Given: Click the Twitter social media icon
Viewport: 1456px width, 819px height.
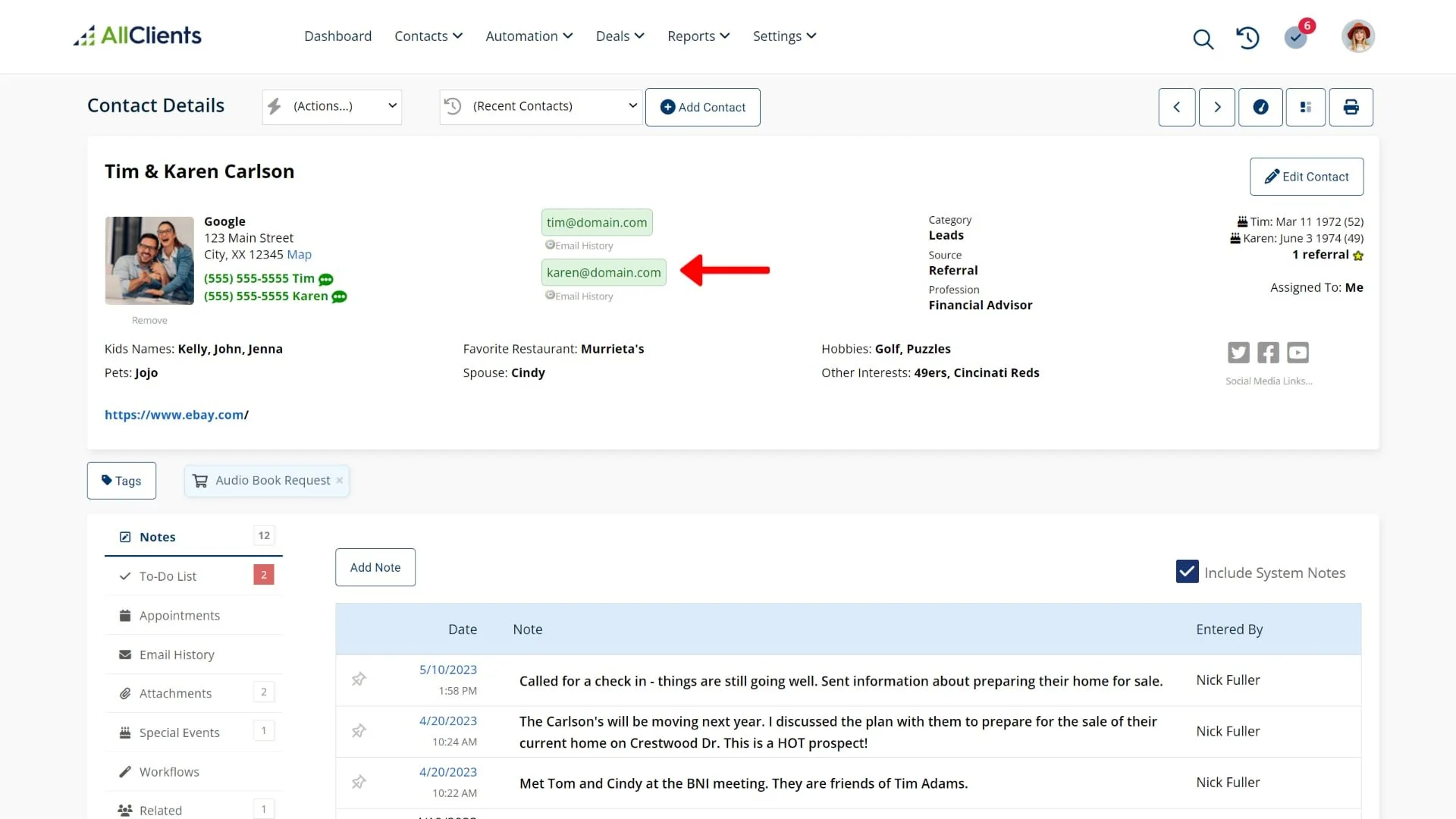Looking at the screenshot, I should (1238, 353).
